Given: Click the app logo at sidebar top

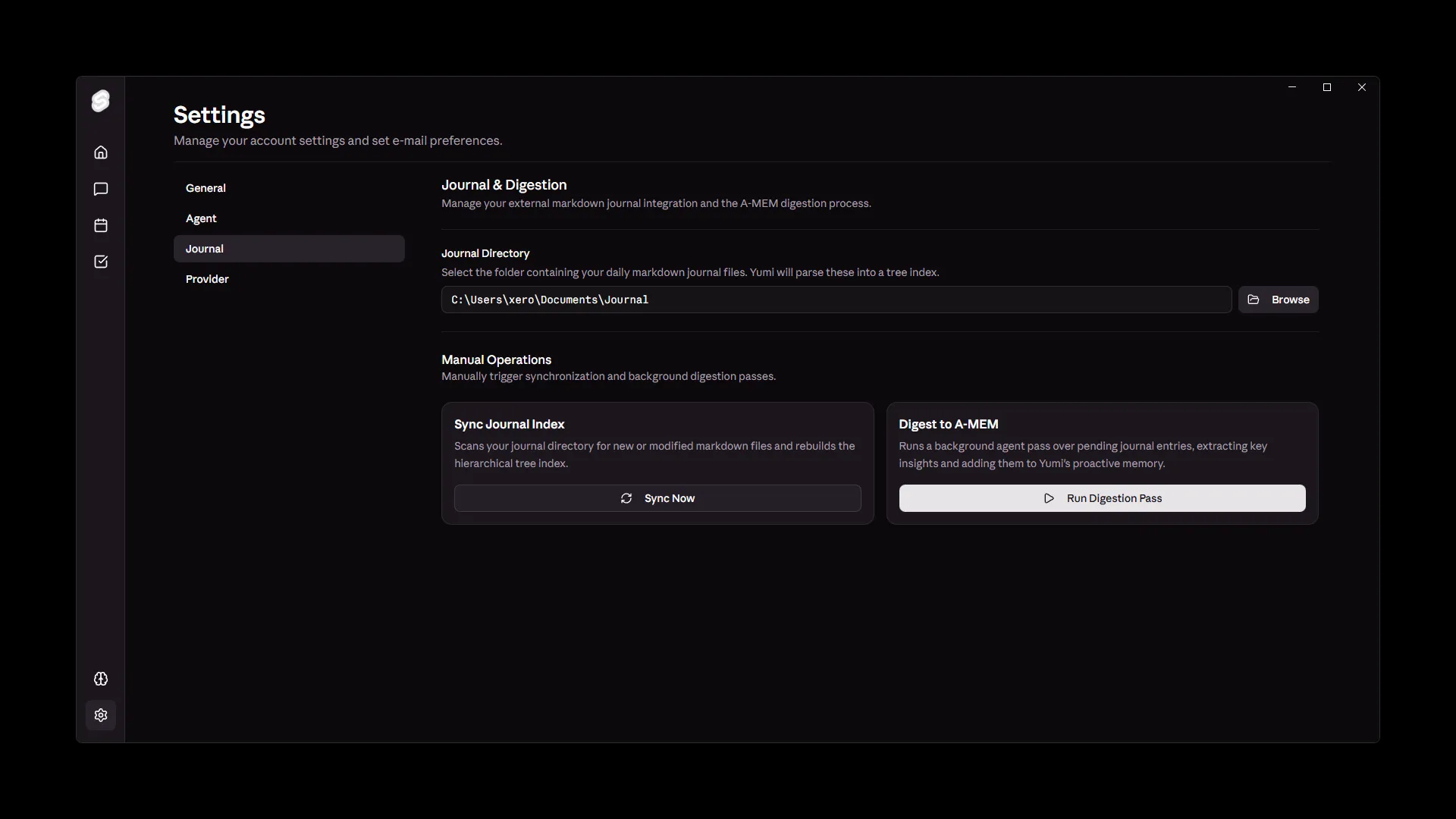Looking at the screenshot, I should 100,100.
